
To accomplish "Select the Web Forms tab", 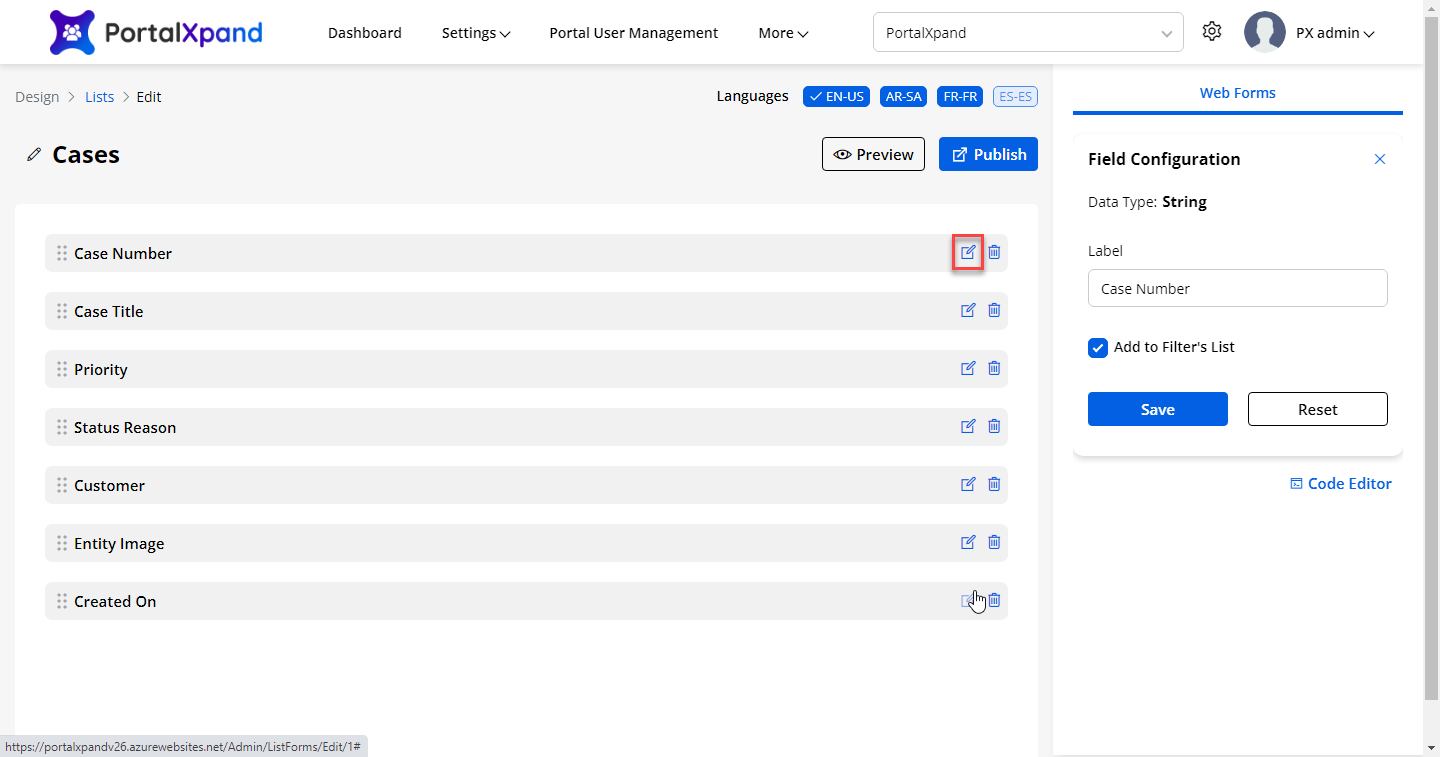I will [1237, 93].
